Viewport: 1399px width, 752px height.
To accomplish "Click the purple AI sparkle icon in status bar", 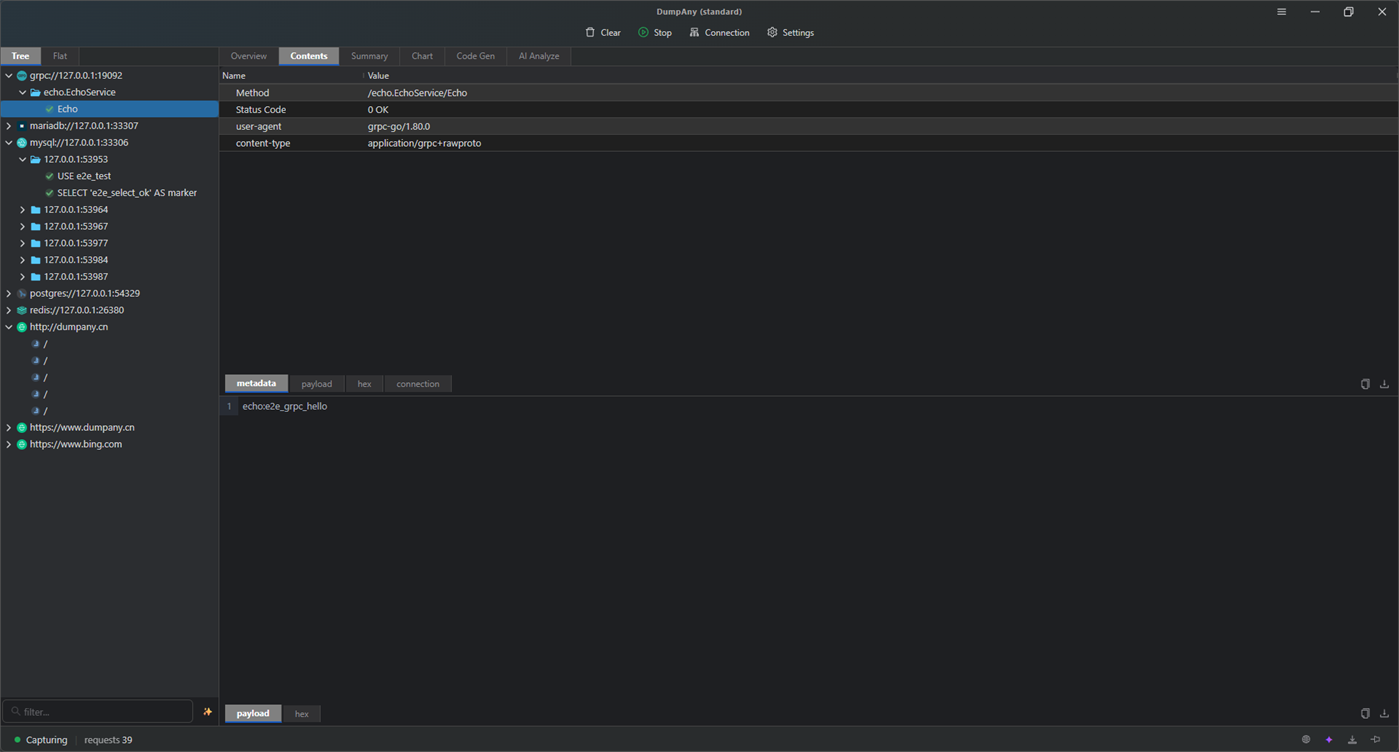I will click(x=1329, y=740).
